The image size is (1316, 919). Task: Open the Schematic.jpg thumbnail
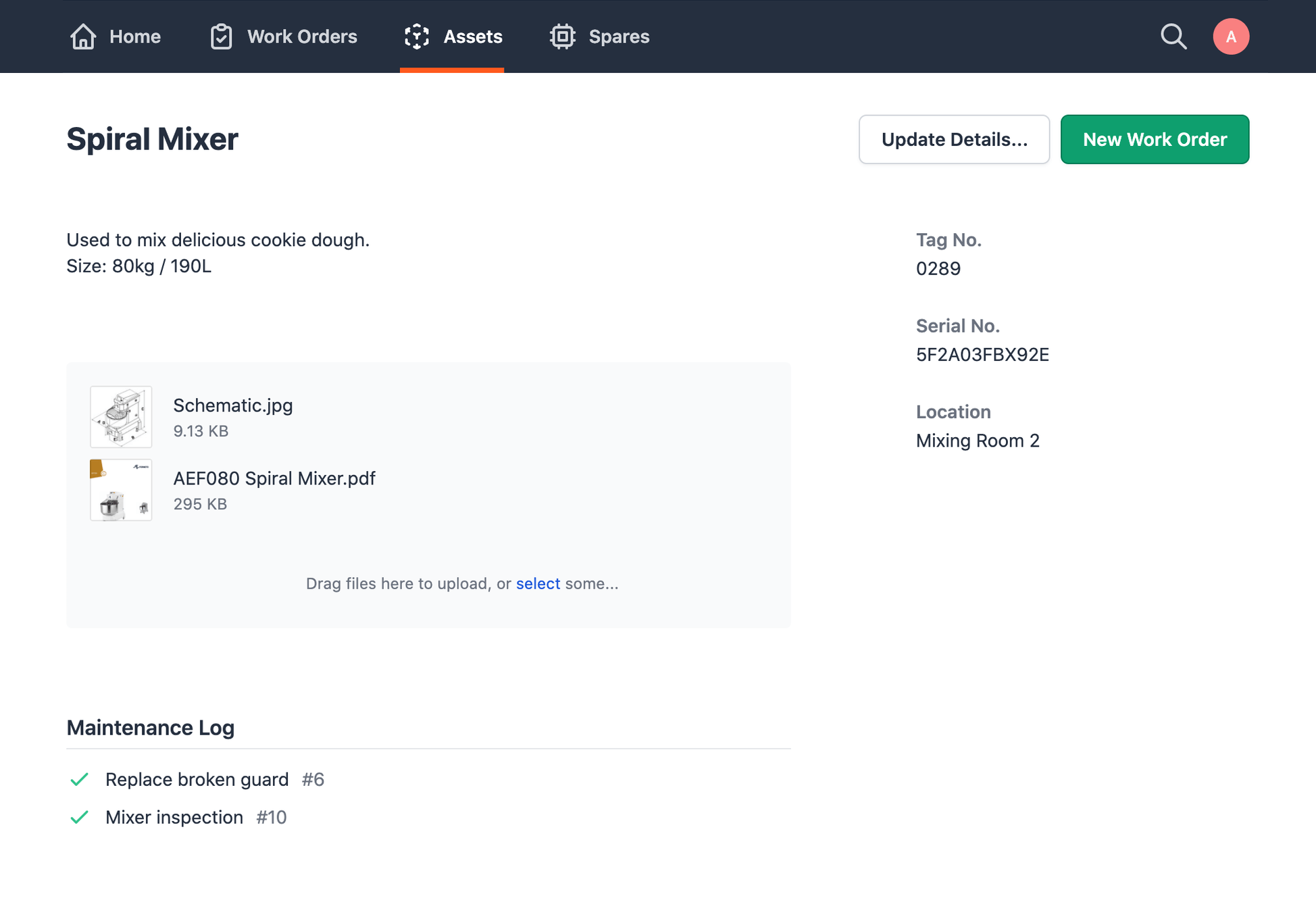pos(121,416)
